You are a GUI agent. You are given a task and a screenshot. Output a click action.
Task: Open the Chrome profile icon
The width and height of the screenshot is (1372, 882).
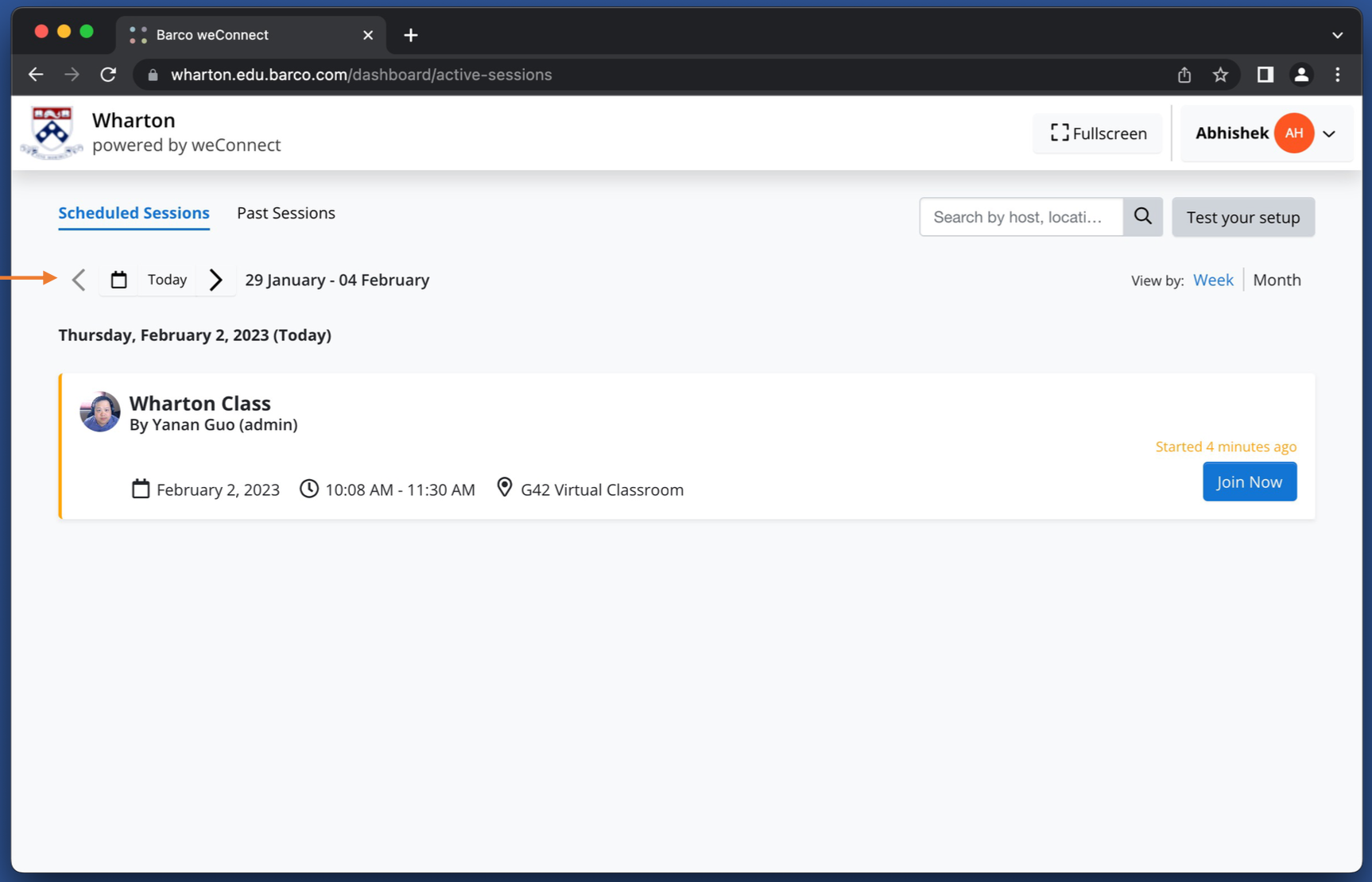coord(1301,75)
